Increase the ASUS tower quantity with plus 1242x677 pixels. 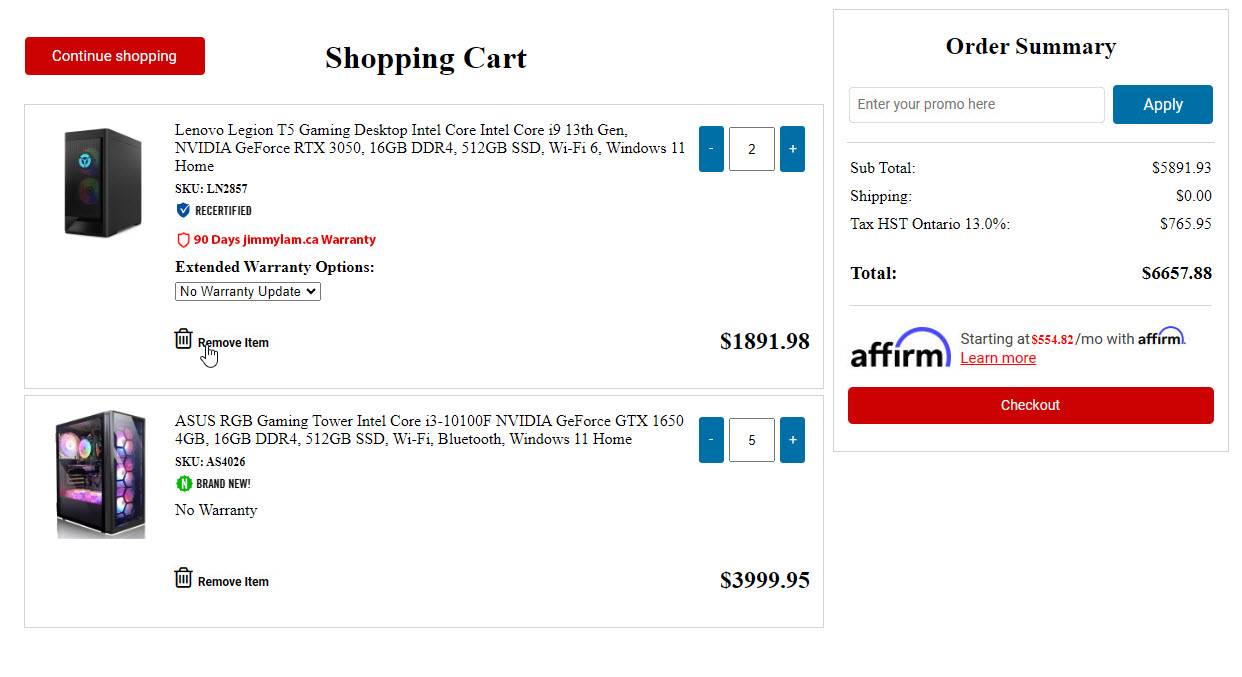click(792, 440)
